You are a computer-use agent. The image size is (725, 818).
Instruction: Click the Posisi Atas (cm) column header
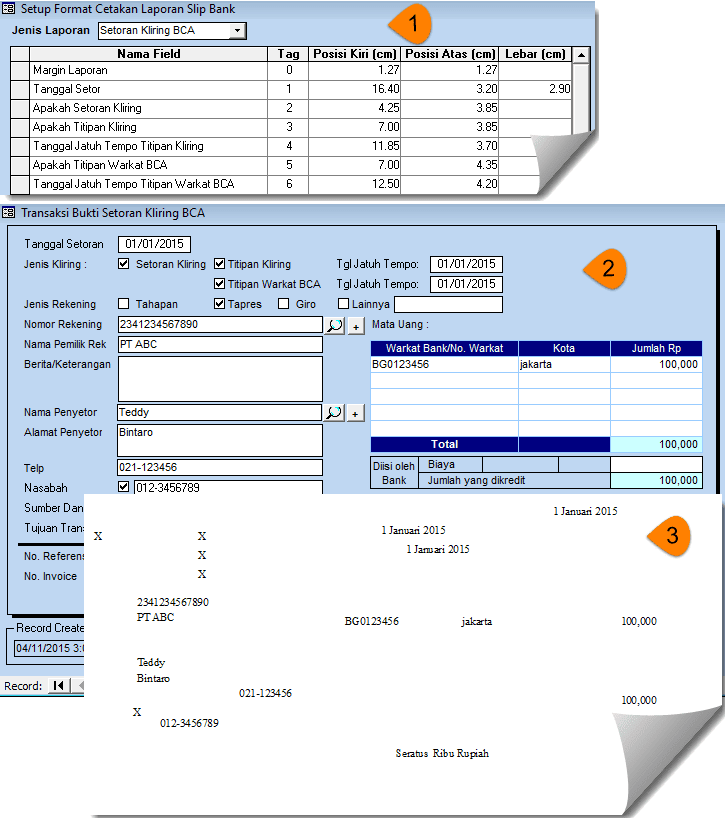[450, 54]
